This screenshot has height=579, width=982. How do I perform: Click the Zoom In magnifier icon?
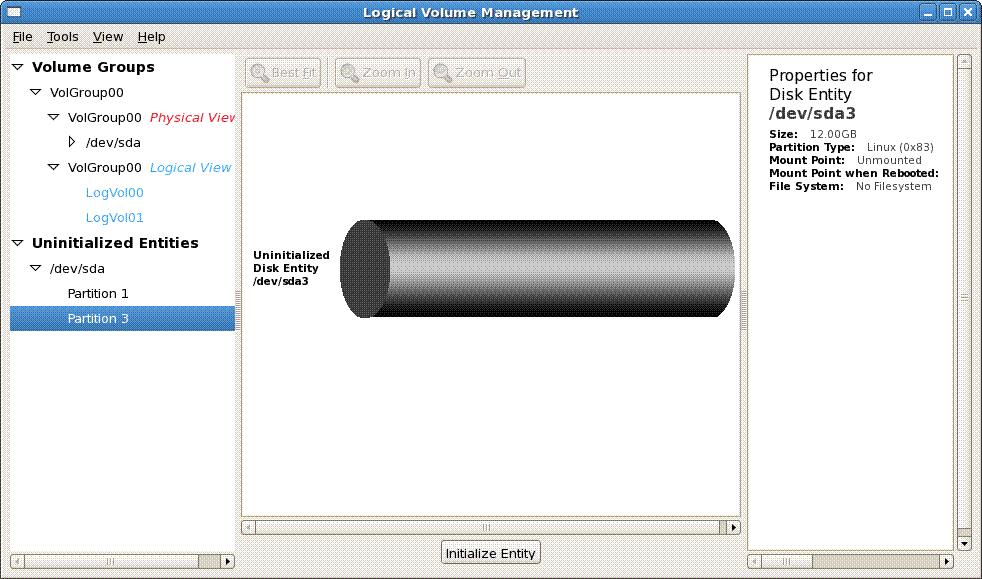(x=349, y=73)
